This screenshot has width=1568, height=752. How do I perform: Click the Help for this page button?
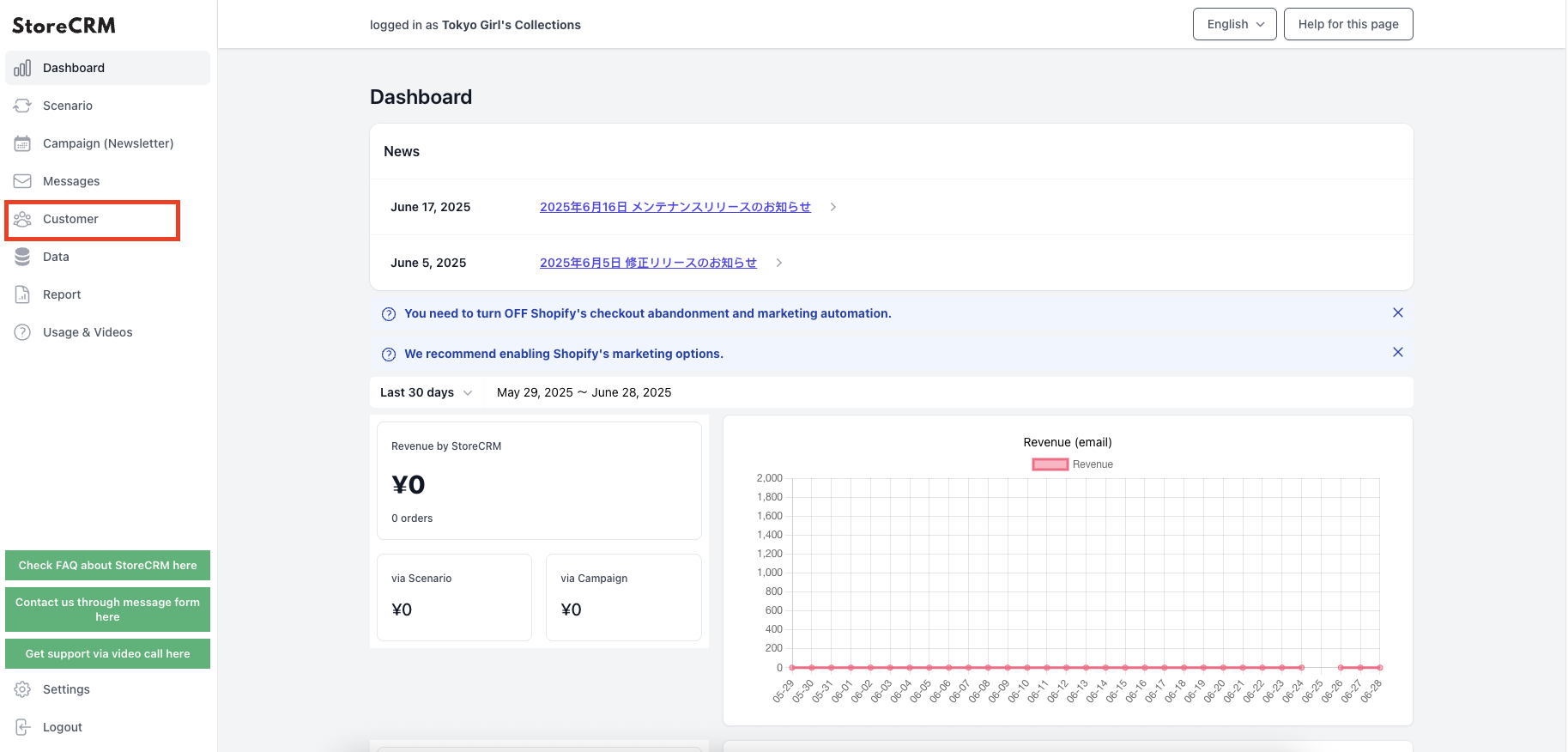click(1348, 24)
